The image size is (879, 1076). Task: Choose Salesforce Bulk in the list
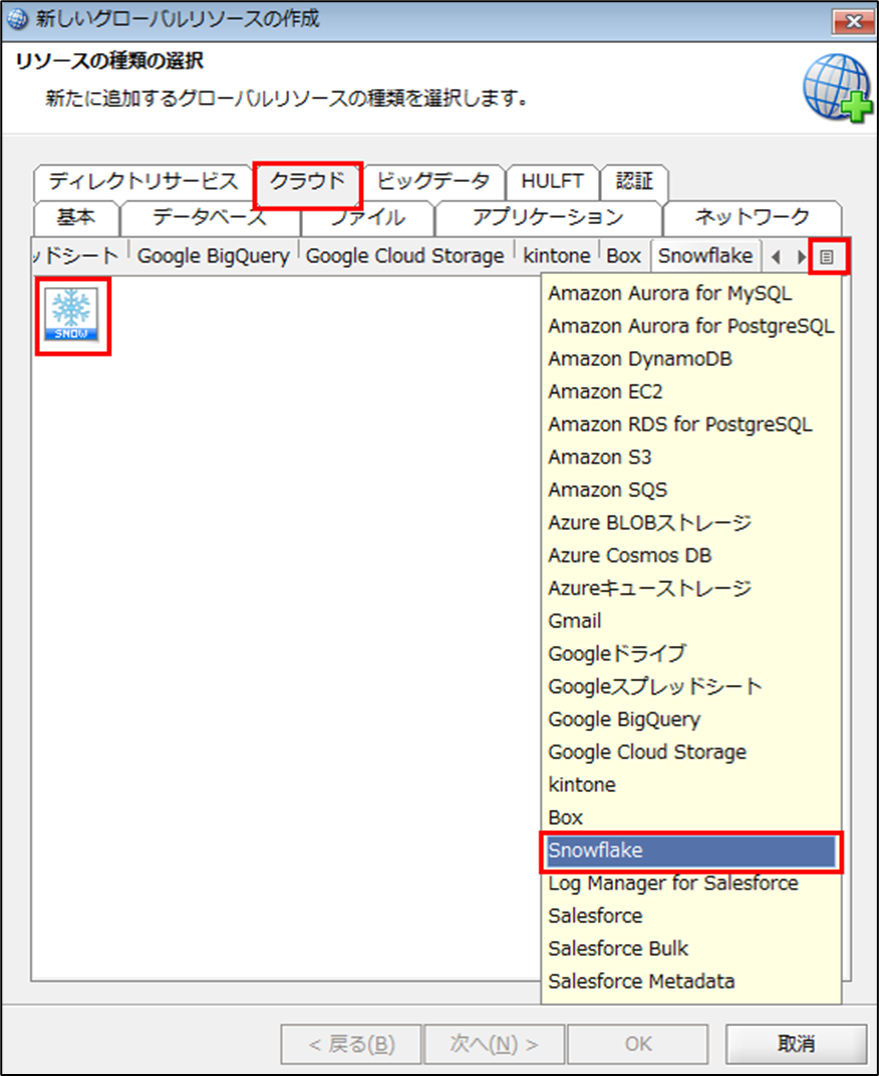[691, 948]
